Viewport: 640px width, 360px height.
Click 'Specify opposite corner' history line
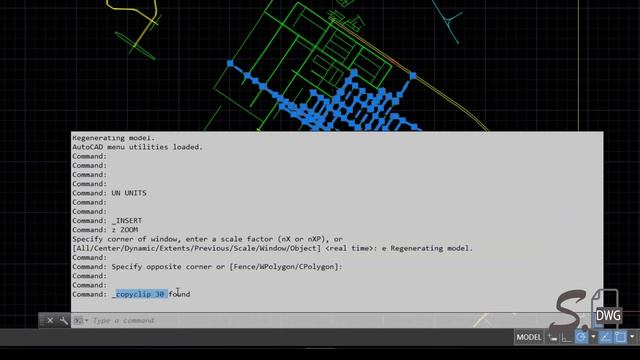[x=207, y=267]
